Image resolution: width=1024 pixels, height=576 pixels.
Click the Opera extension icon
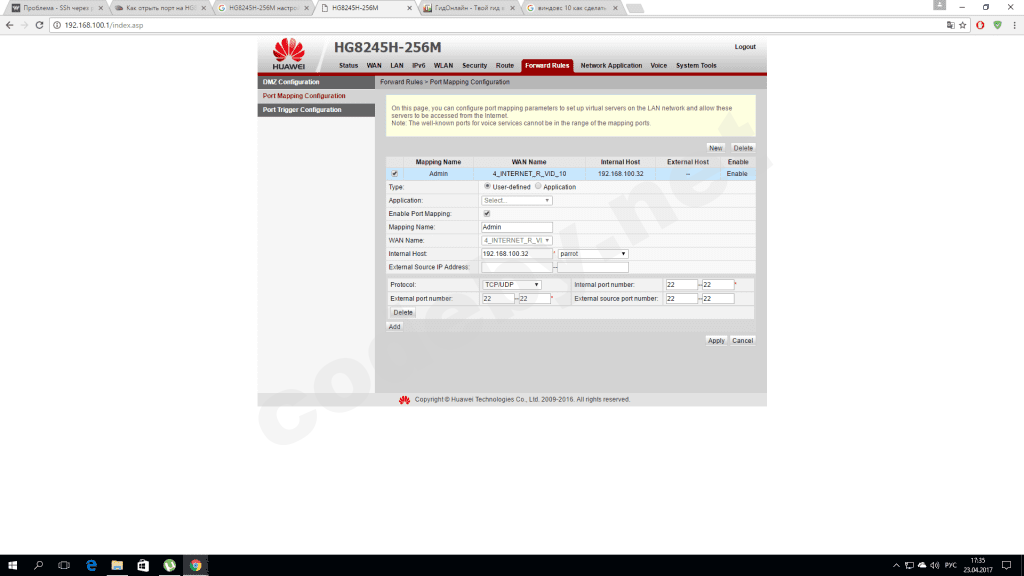pos(980,25)
